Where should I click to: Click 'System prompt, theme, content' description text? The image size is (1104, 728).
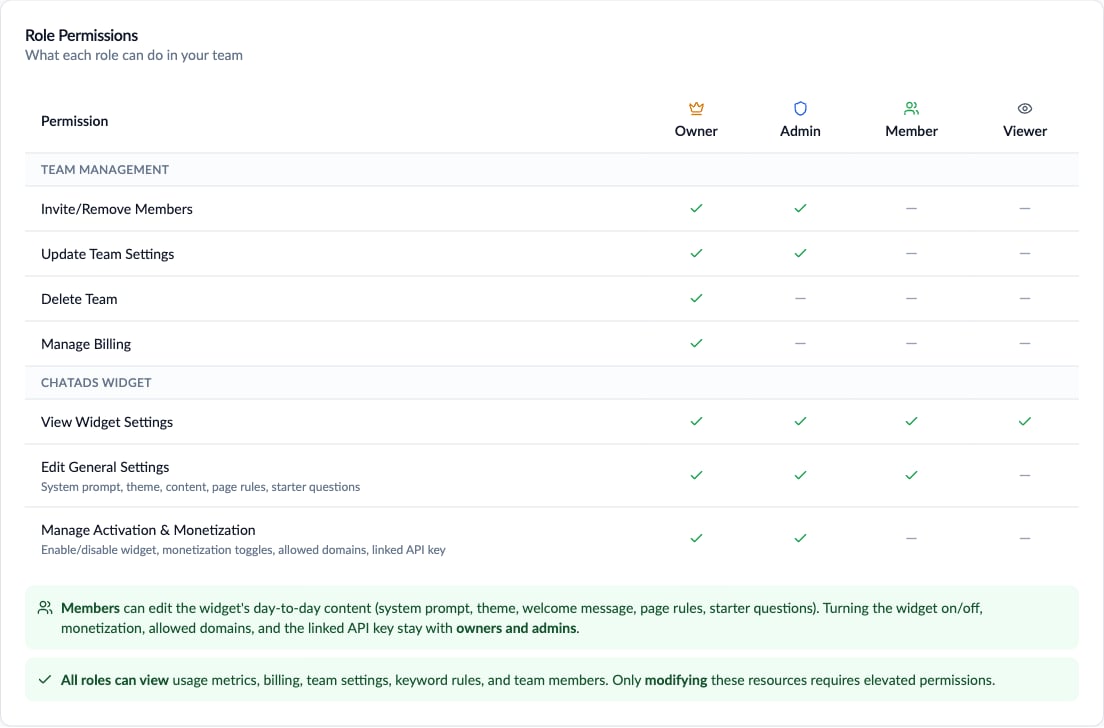tap(201, 487)
